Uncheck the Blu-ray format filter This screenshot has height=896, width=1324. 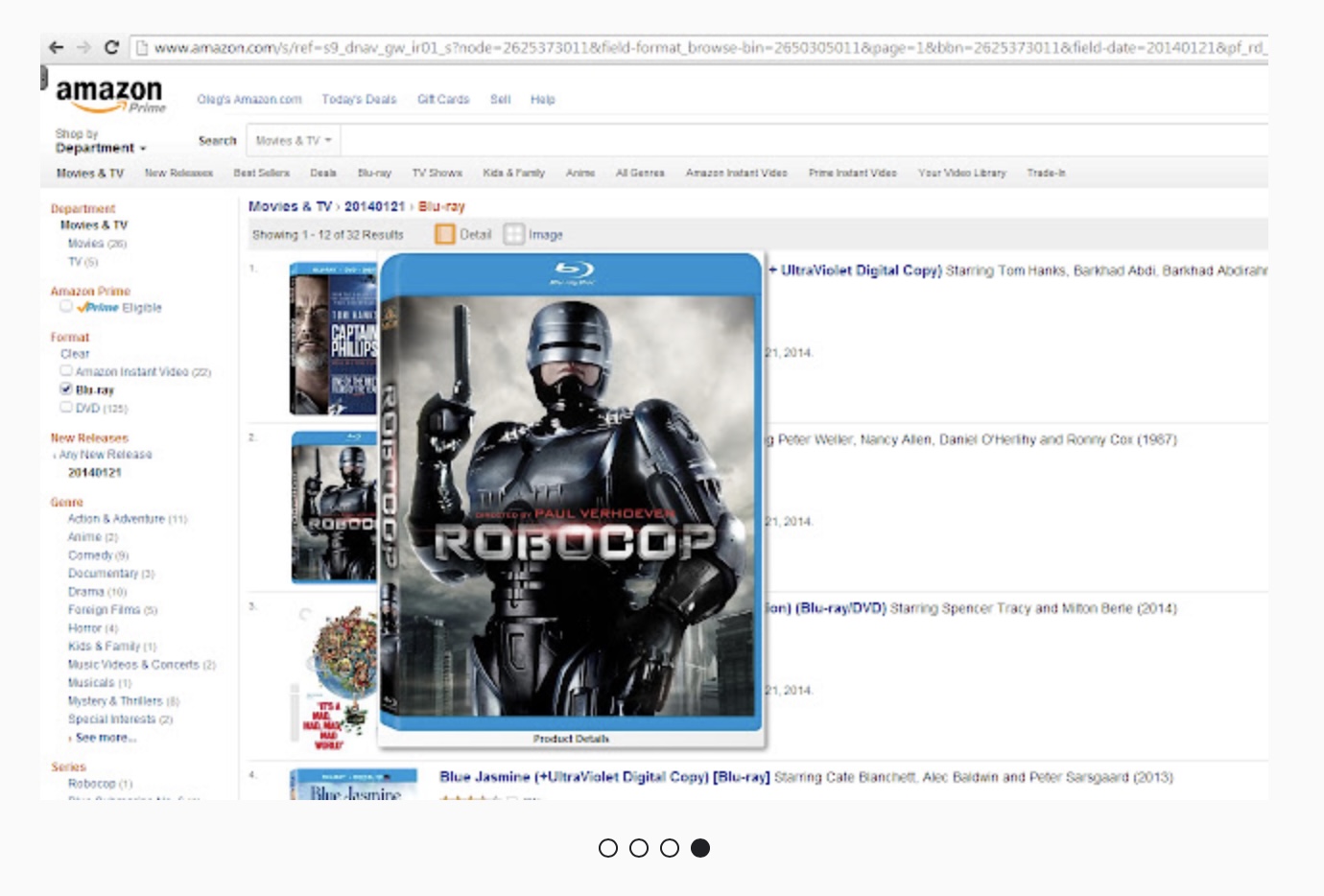[x=66, y=389]
